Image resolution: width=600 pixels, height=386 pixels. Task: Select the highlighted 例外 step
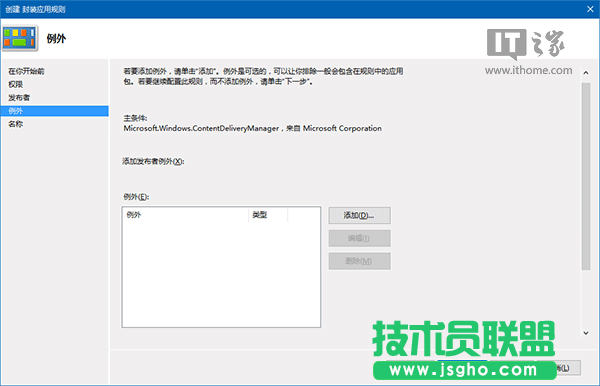tap(54, 111)
